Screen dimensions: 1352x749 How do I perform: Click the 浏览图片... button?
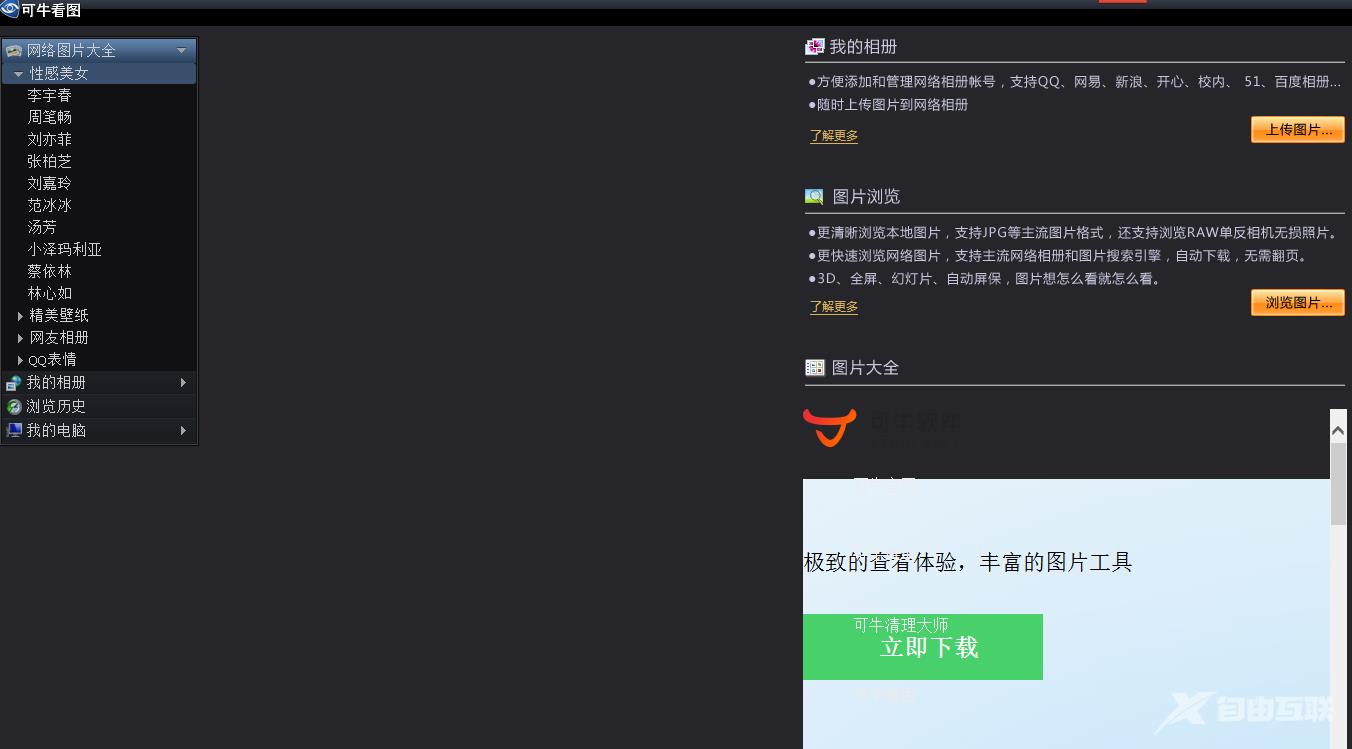coord(1298,303)
